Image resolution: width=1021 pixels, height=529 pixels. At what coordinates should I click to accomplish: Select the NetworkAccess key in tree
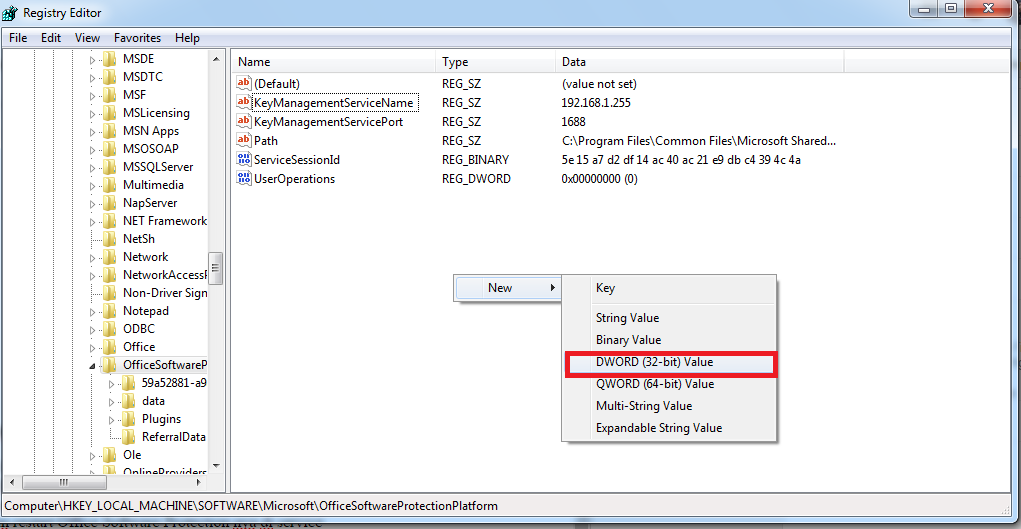165,275
